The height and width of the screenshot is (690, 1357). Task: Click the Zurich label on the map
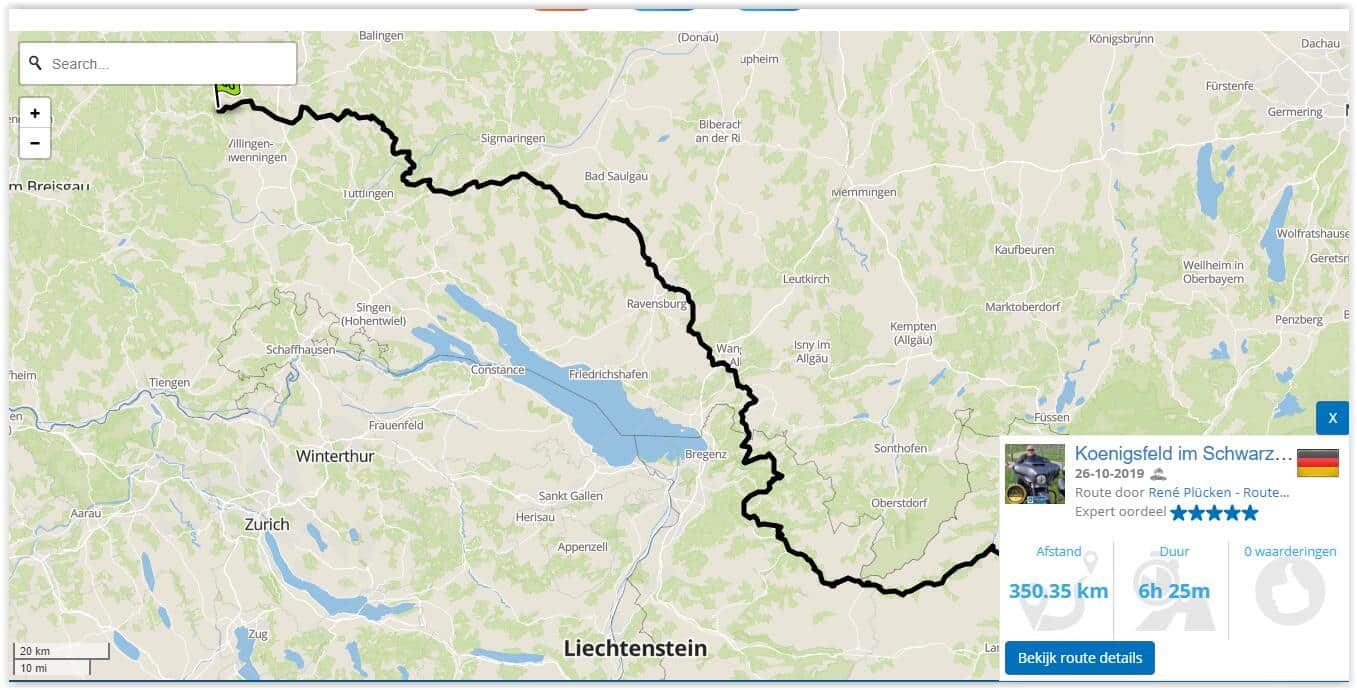tap(267, 524)
